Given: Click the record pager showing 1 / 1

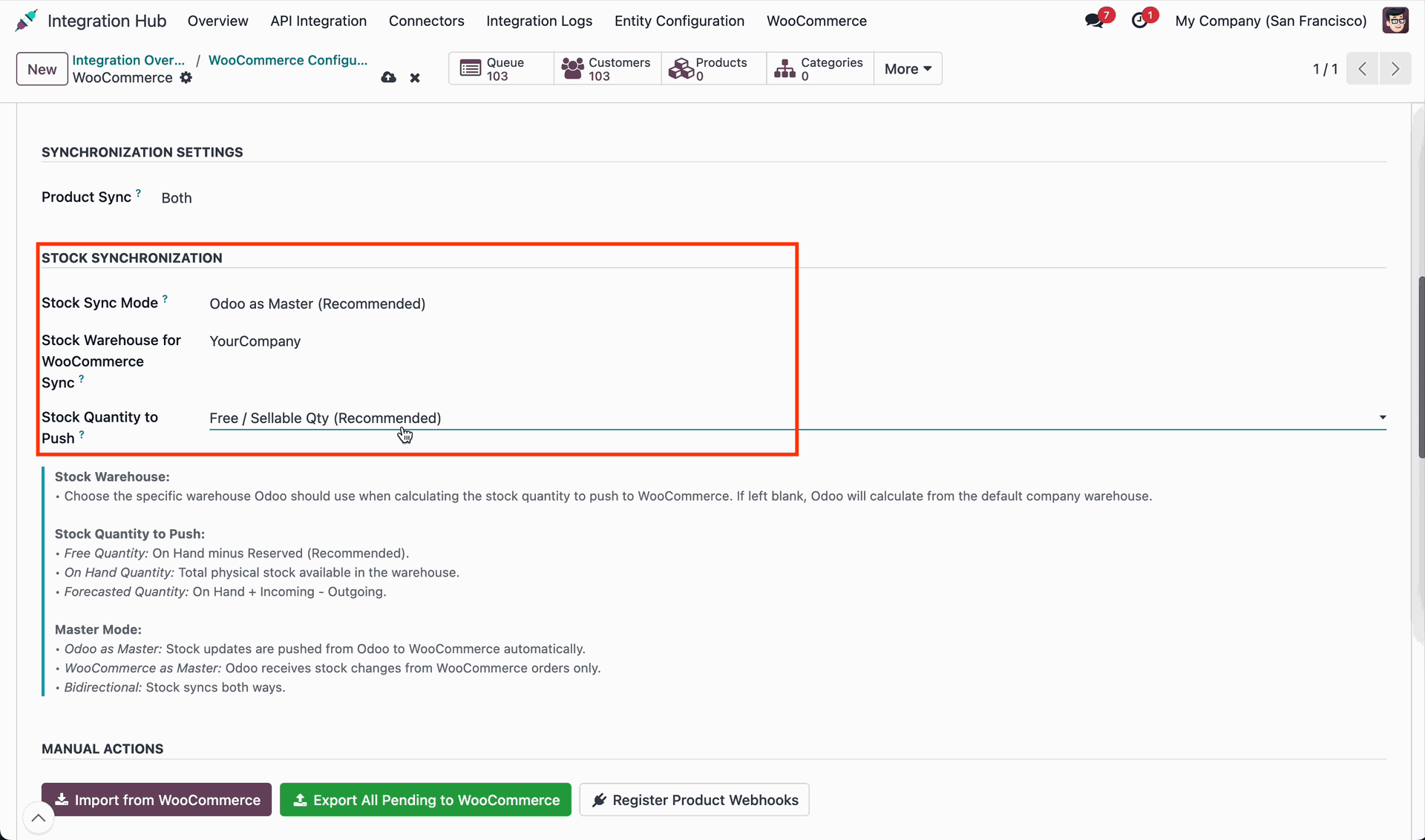Looking at the screenshot, I should [x=1325, y=69].
